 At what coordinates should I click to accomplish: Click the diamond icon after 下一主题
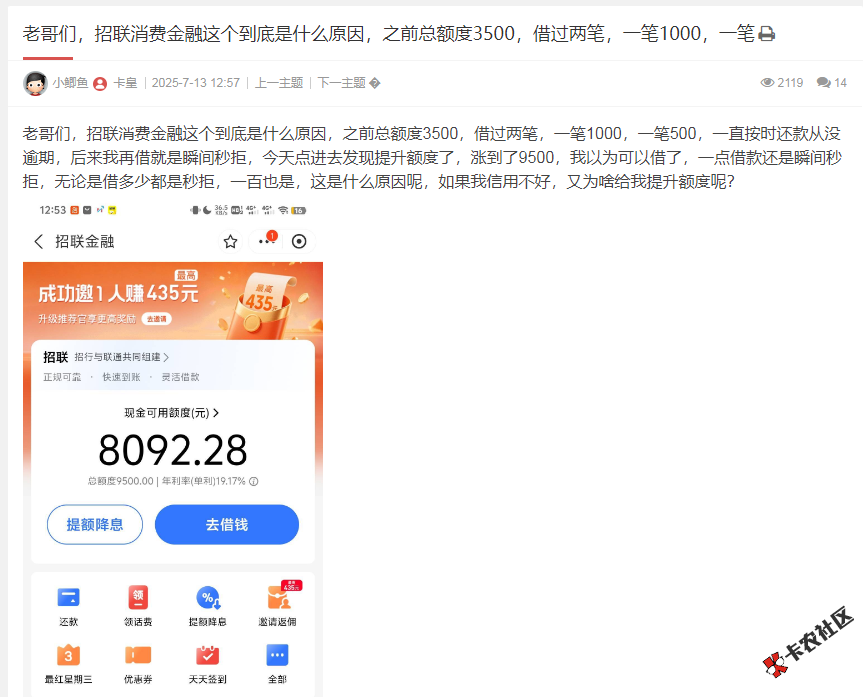point(374,83)
